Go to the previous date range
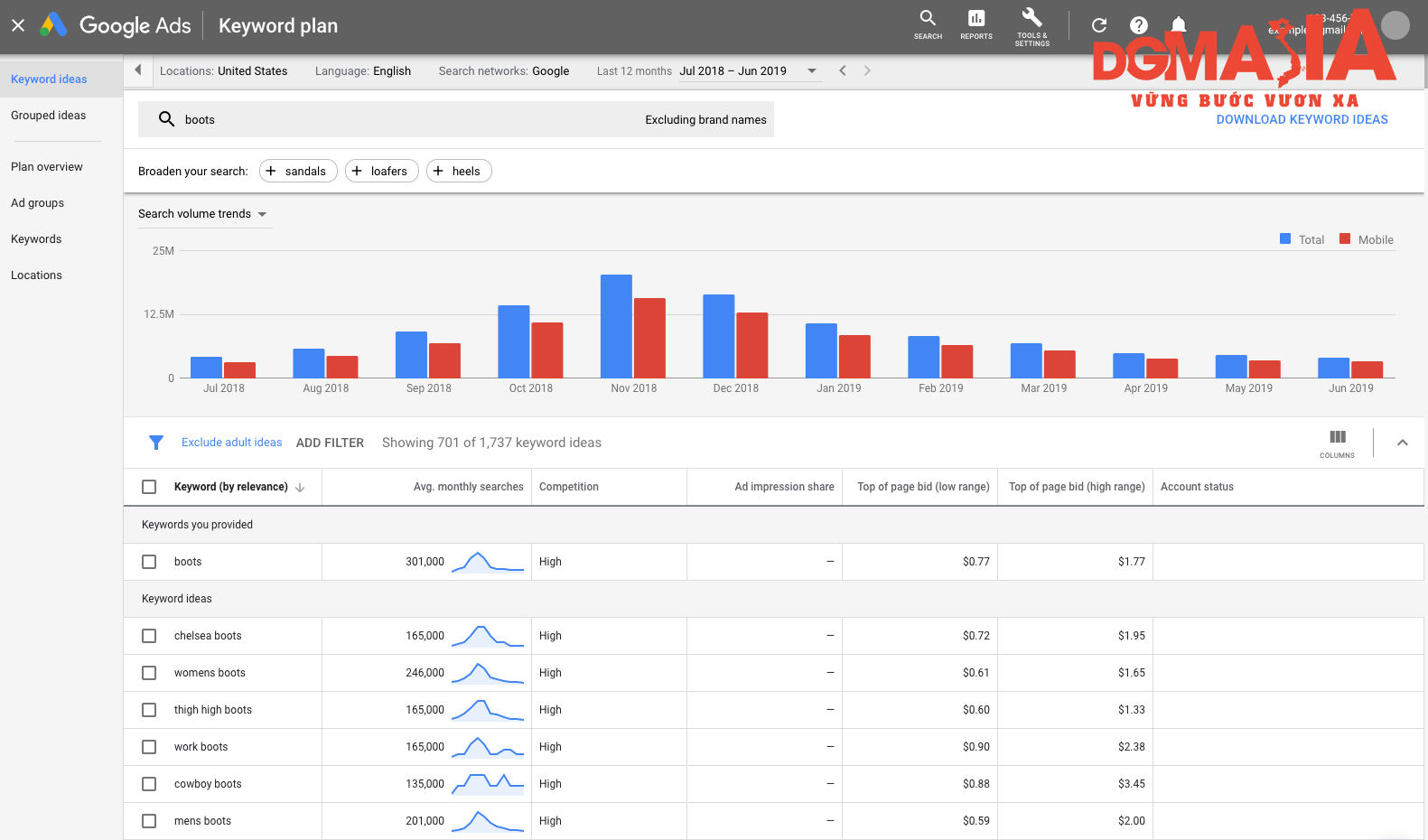Viewport: 1428px width, 840px height. tap(843, 70)
